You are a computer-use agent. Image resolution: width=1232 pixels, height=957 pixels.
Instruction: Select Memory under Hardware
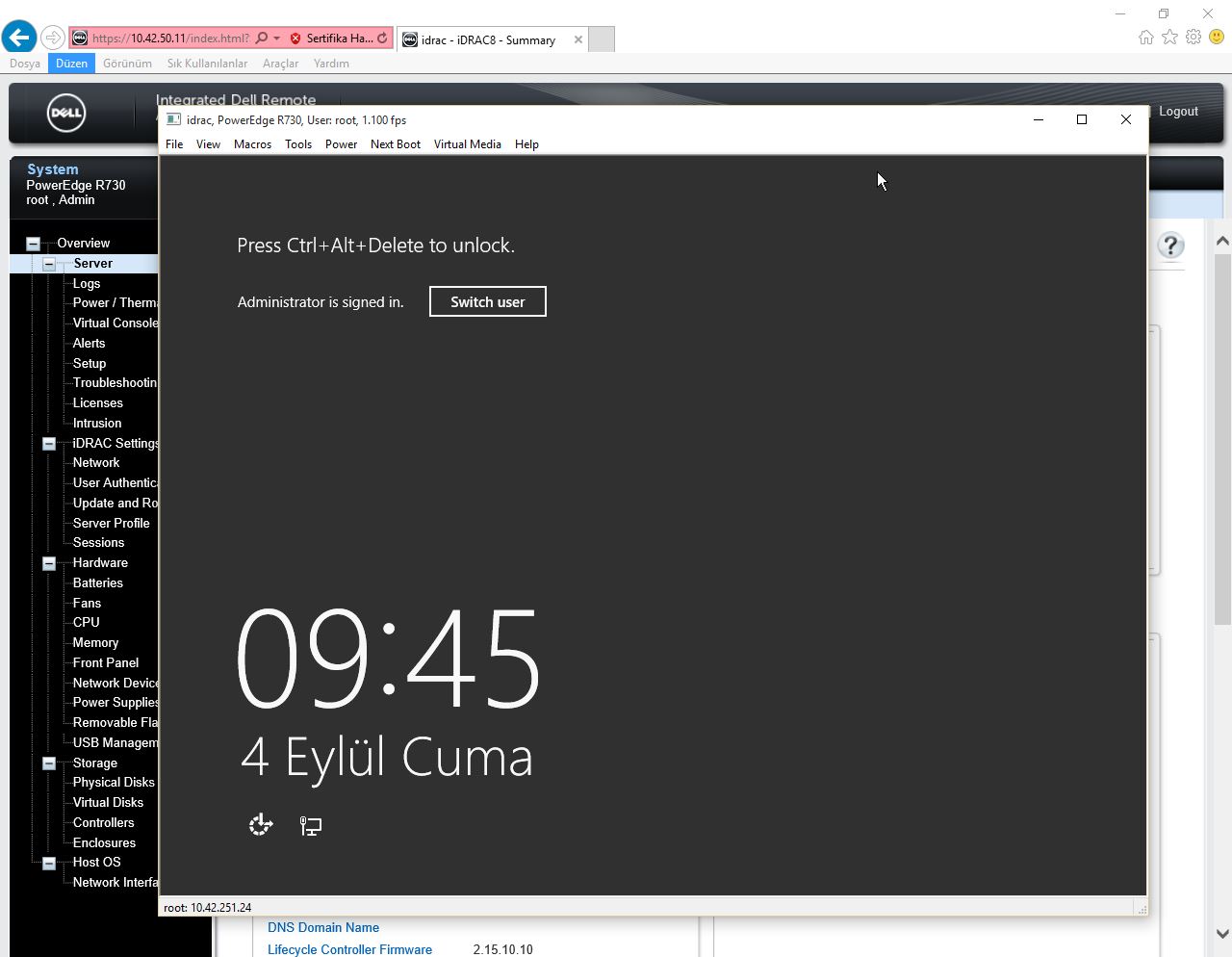[x=96, y=643]
